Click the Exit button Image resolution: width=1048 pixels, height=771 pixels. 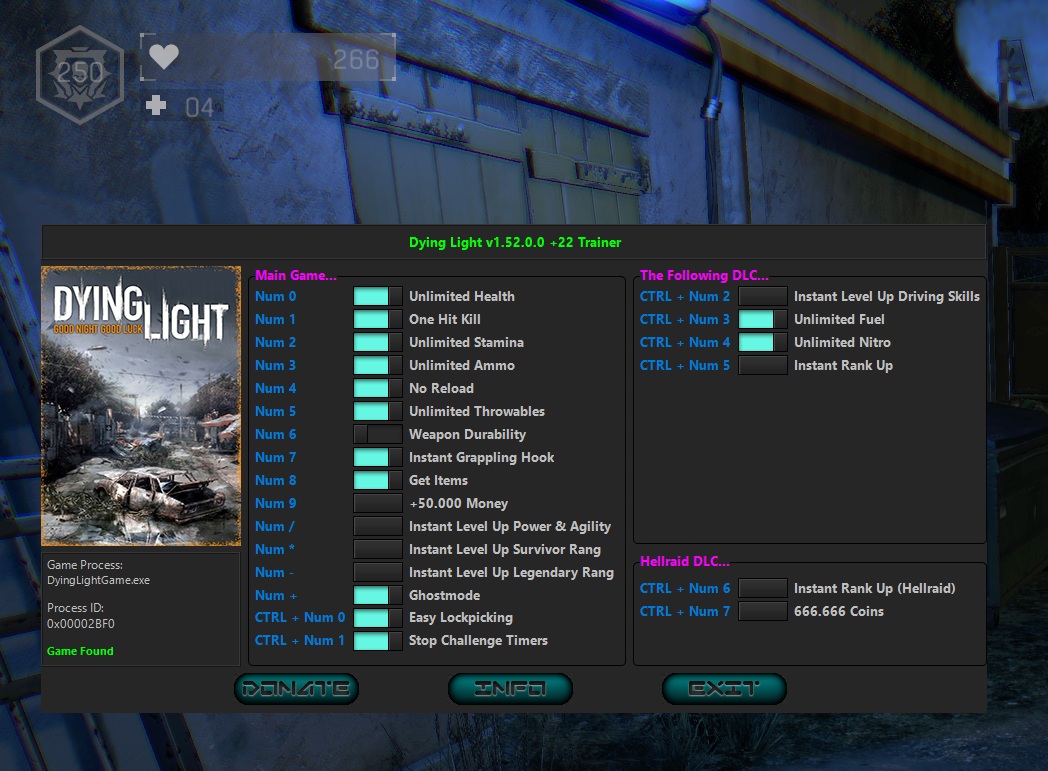(x=724, y=689)
